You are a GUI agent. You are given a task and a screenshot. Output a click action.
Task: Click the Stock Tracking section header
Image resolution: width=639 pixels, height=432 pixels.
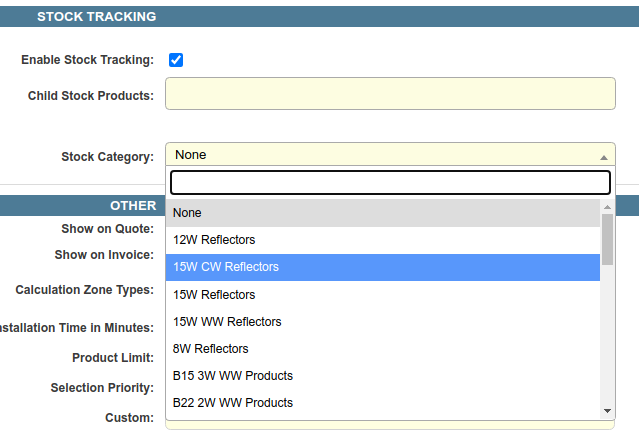[97, 17]
